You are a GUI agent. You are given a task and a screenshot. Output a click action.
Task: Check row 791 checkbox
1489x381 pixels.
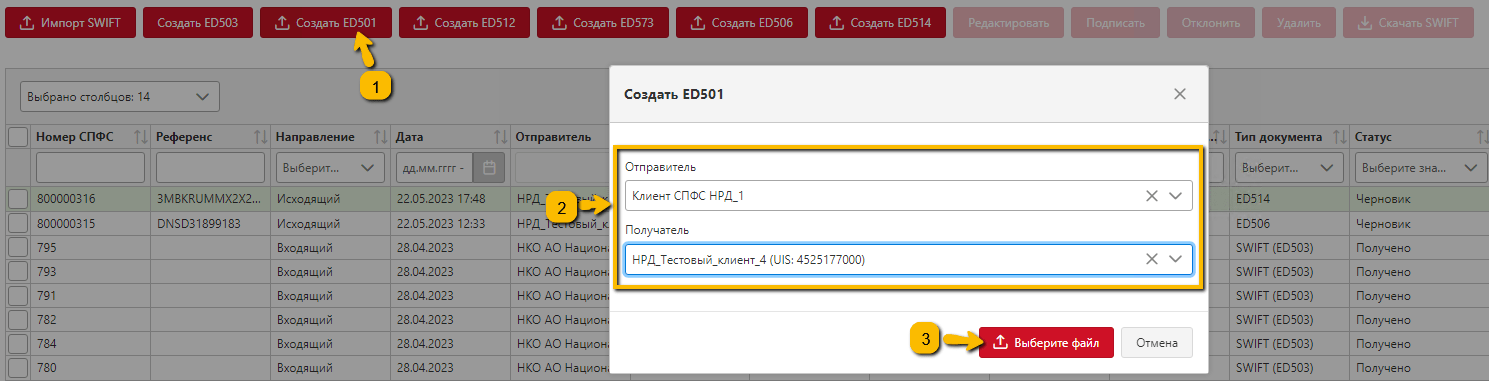point(18,296)
